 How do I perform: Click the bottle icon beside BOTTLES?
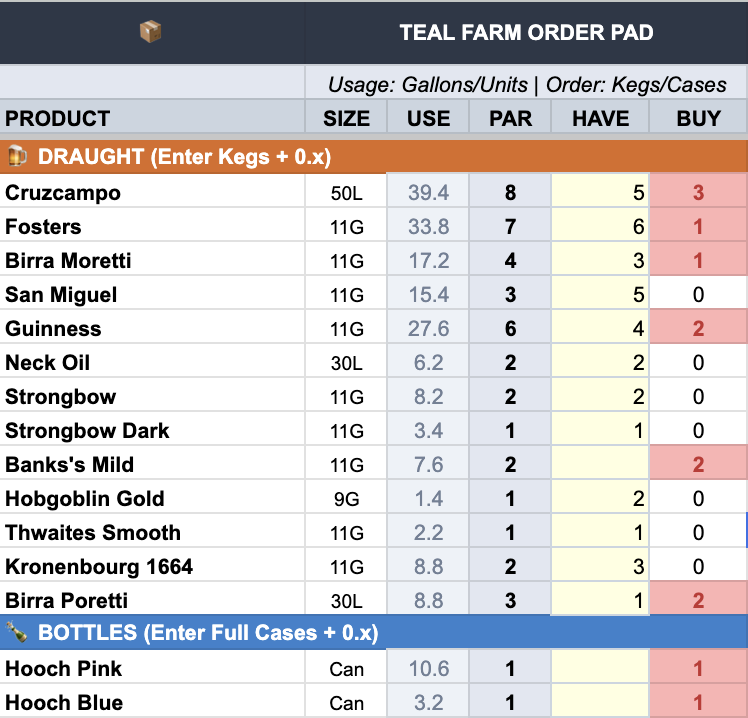(x=17, y=633)
